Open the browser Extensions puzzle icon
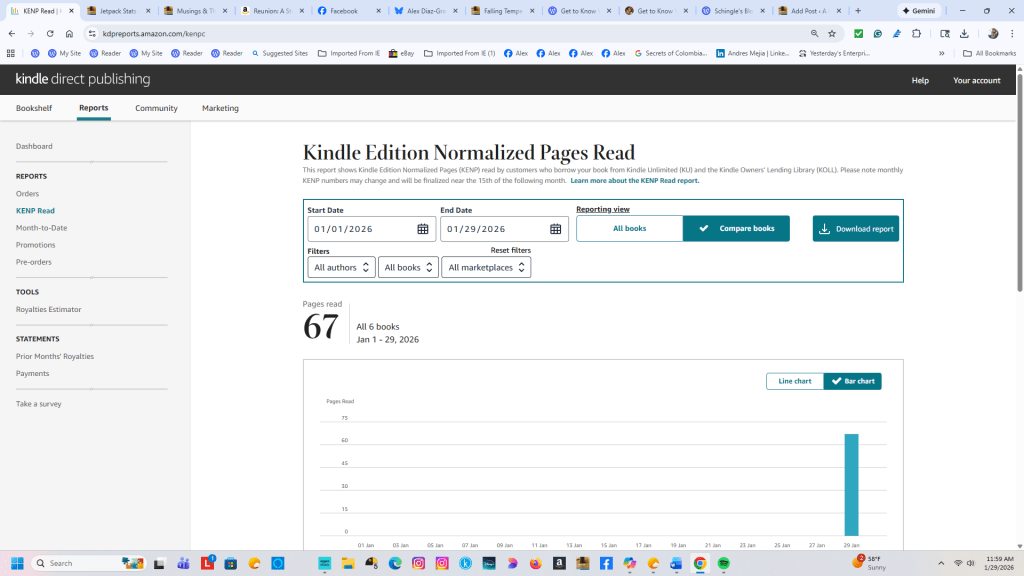1024x576 pixels. 916,33
